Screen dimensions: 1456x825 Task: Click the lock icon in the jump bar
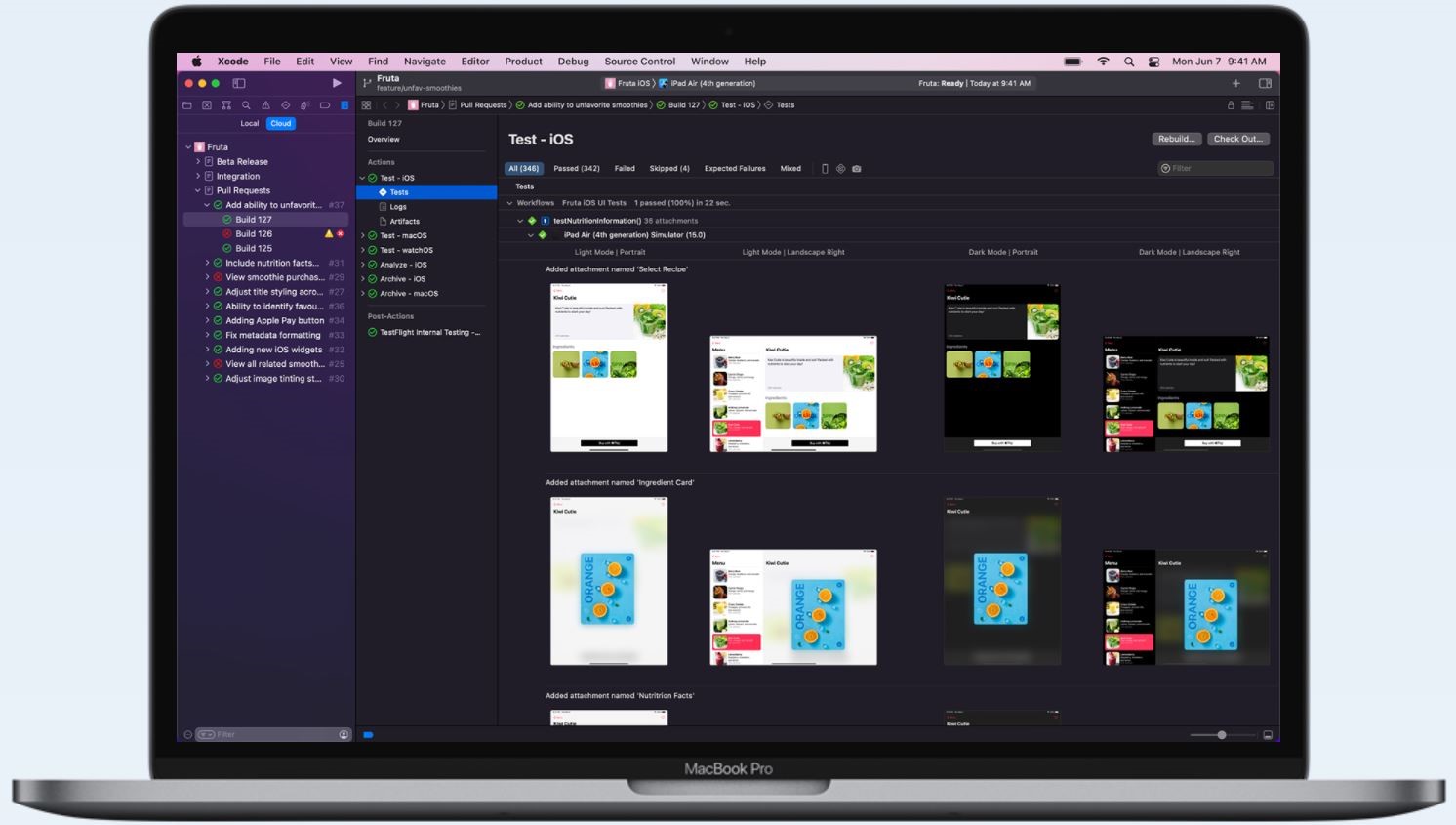[1231, 105]
